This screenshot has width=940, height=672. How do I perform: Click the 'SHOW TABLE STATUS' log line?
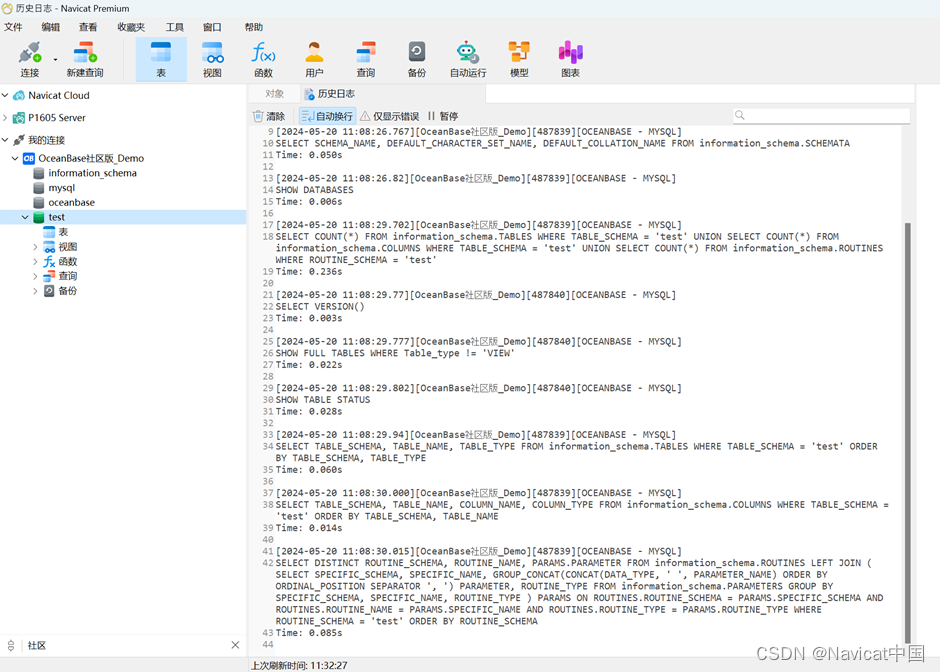click(x=323, y=400)
